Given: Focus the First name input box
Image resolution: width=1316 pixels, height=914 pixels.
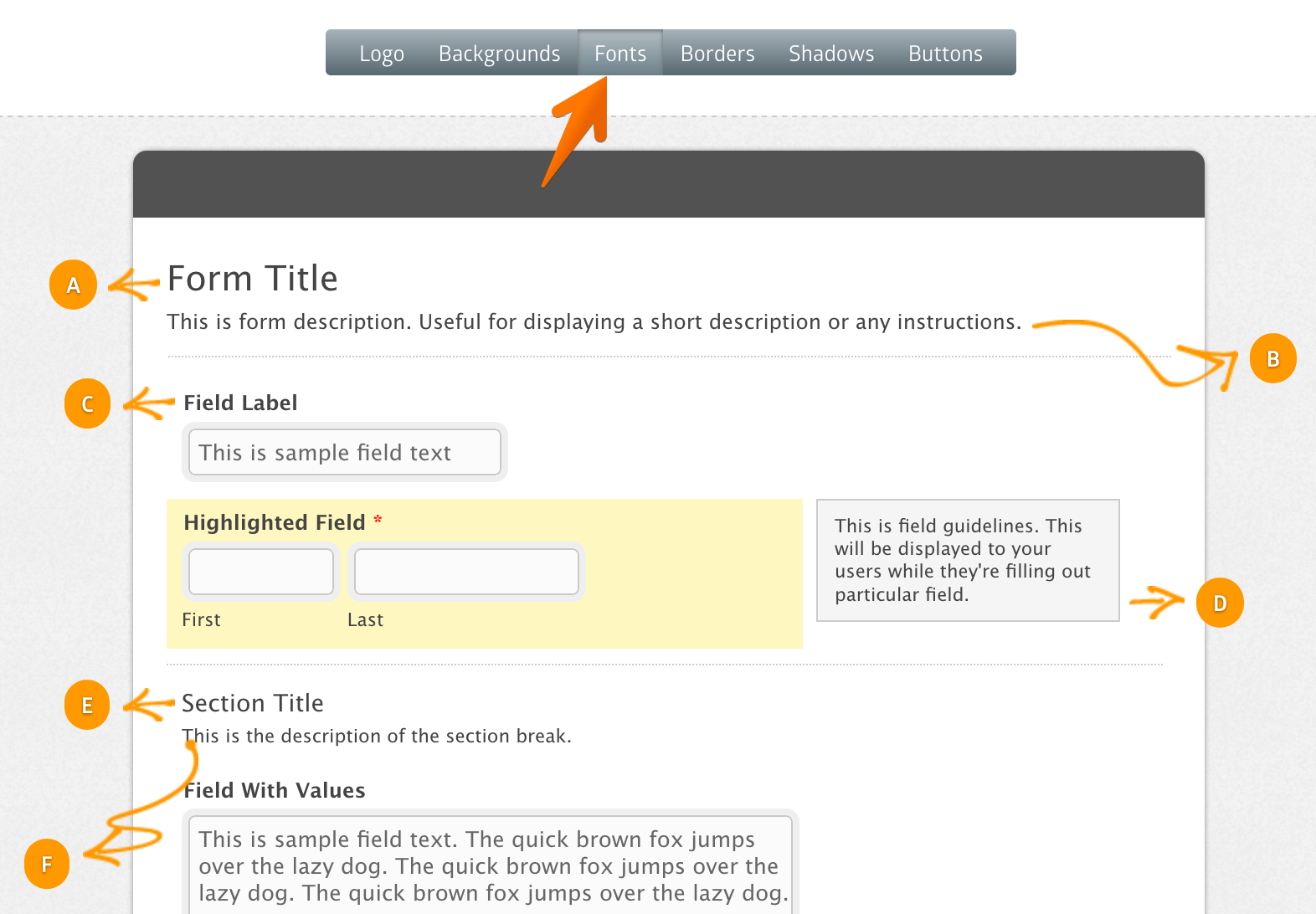Looking at the screenshot, I should 261,572.
